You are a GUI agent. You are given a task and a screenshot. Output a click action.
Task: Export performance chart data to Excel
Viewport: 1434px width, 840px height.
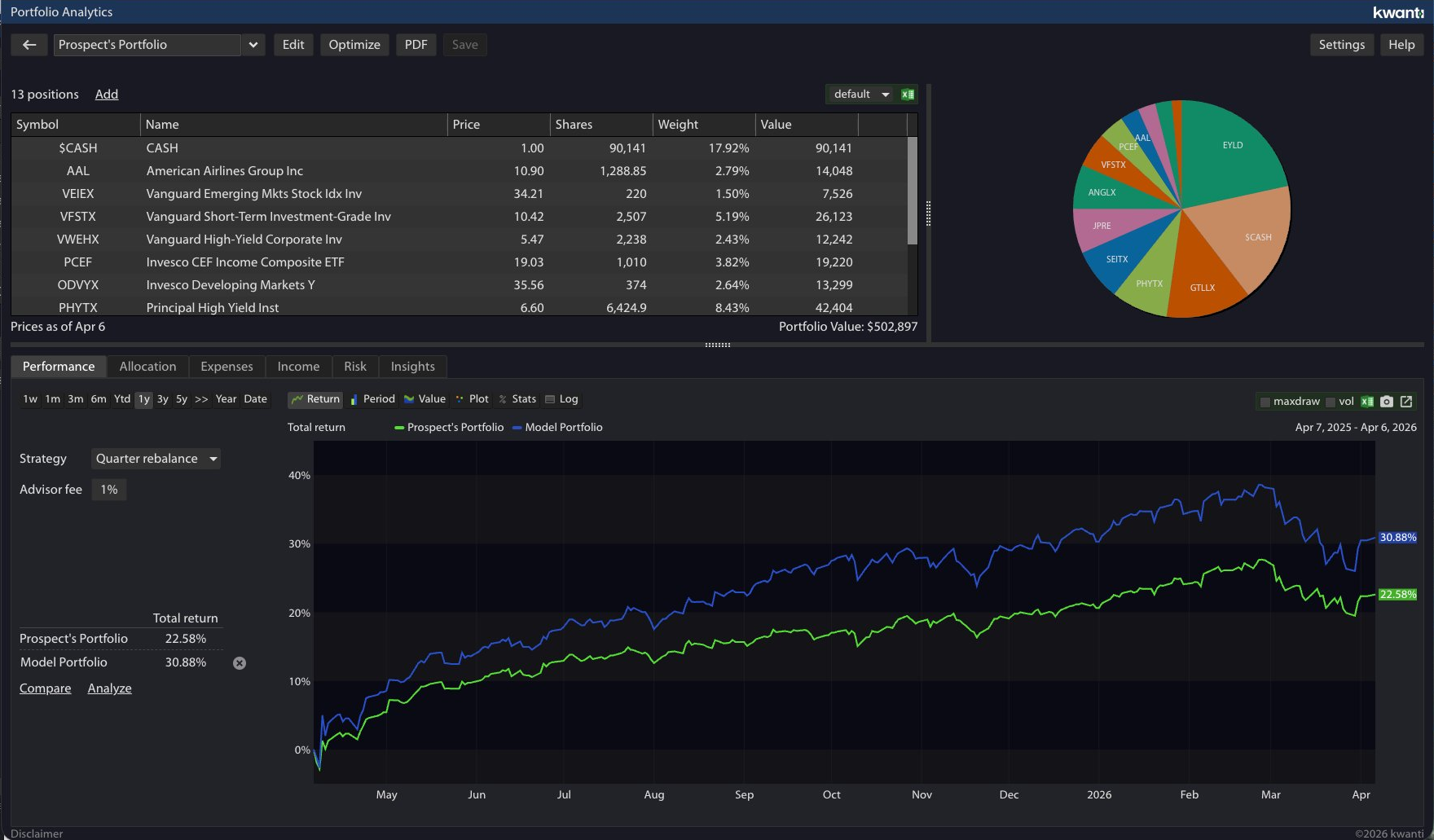pos(1367,402)
